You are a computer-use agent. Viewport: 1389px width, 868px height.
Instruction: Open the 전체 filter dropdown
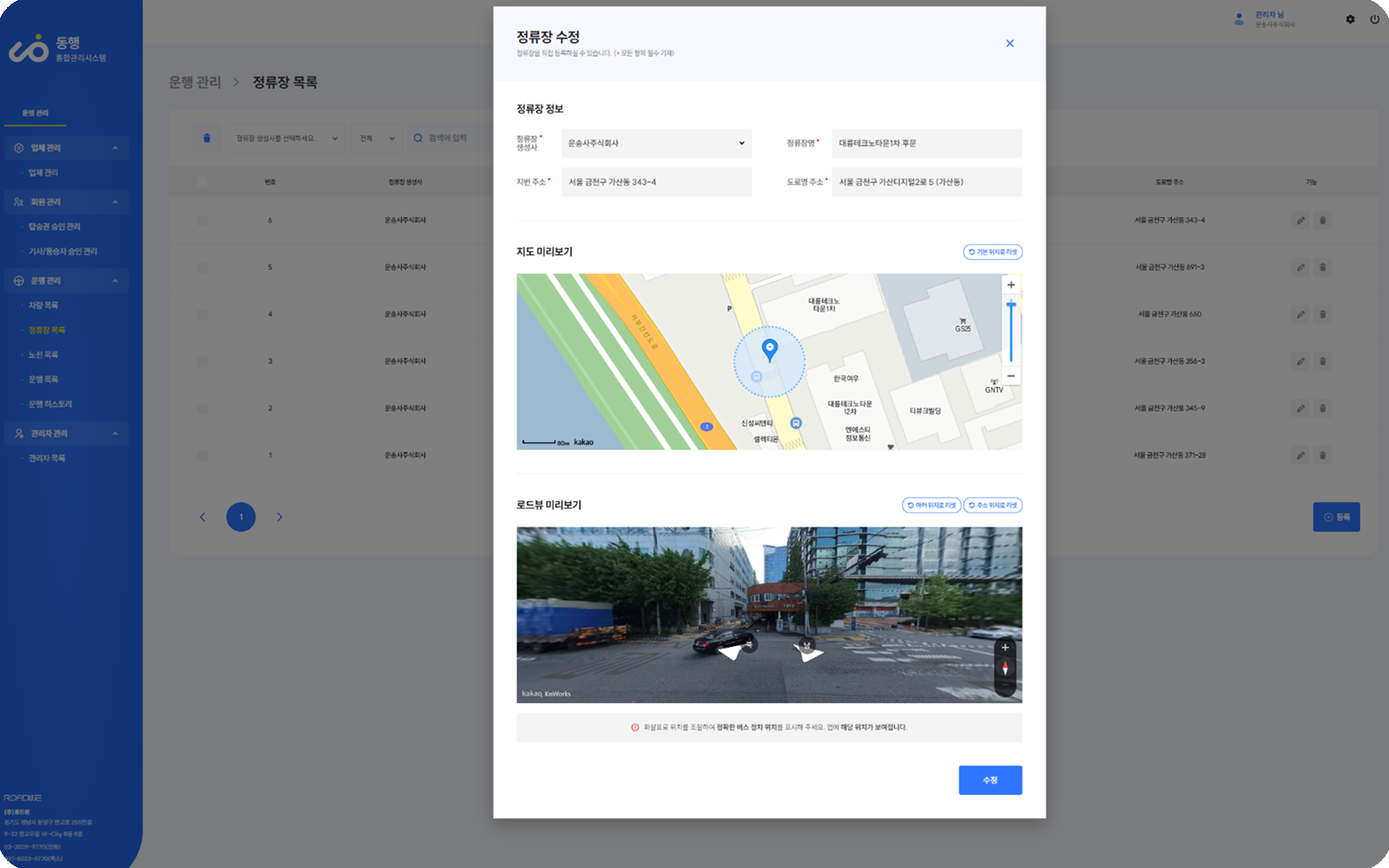[377, 138]
